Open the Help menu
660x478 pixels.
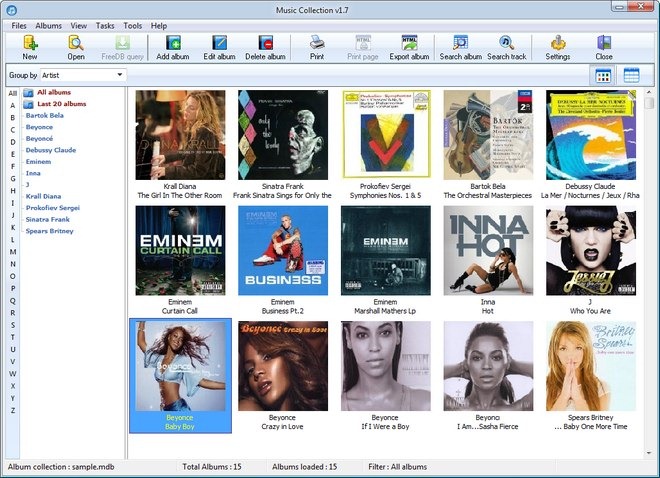[x=159, y=26]
